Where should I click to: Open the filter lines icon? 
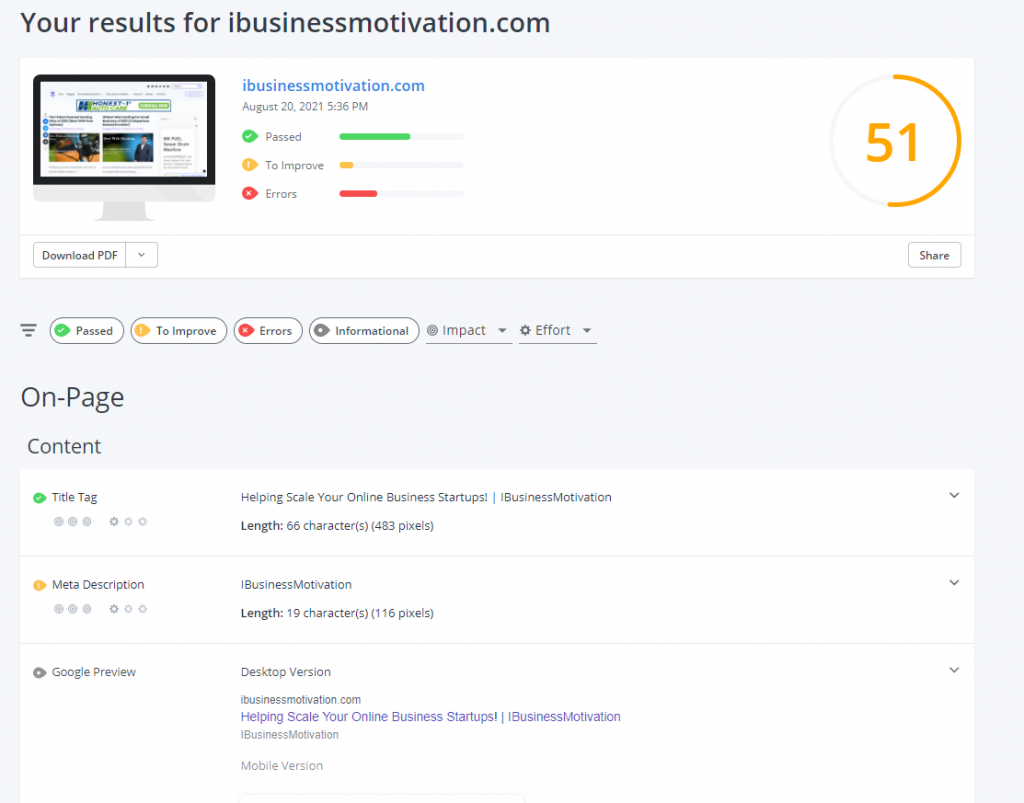coord(29,330)
